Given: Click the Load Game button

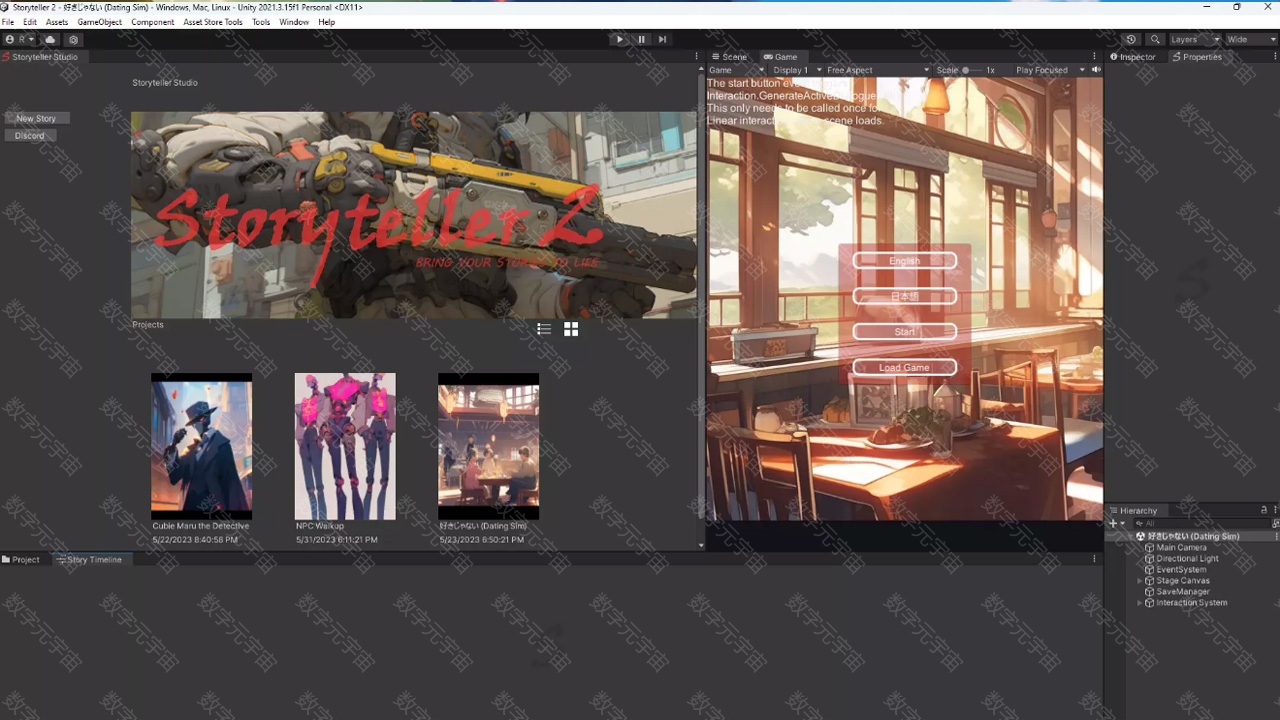Looking at the screenshot, I should pyautogui.click(x=904, y=368).
